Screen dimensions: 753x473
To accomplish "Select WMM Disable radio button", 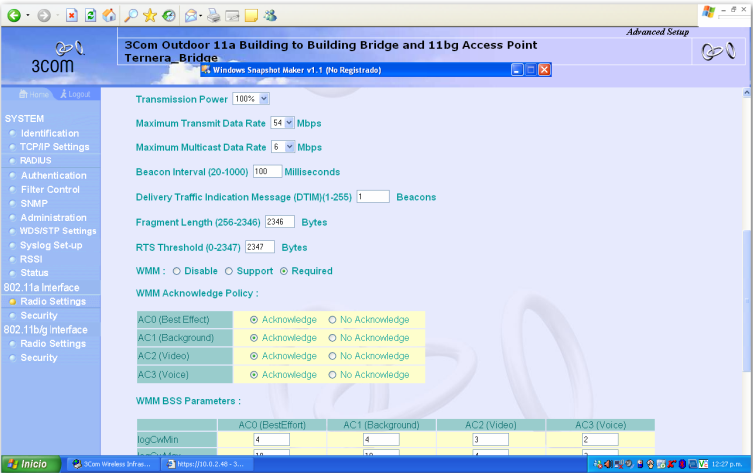I will (x=177, y=271).
